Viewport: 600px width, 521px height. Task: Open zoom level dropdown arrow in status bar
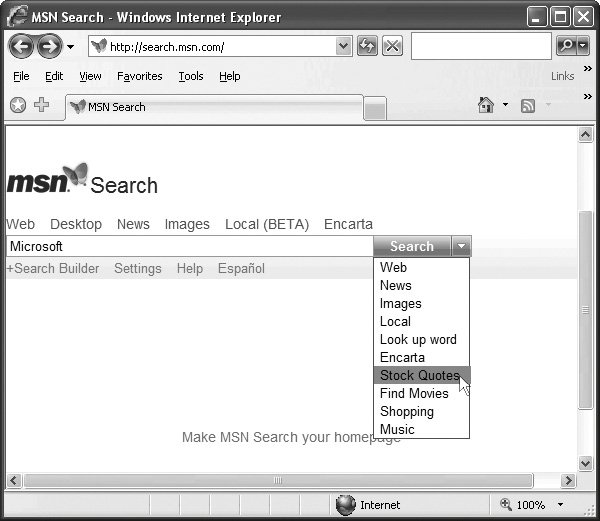[561, 505]
